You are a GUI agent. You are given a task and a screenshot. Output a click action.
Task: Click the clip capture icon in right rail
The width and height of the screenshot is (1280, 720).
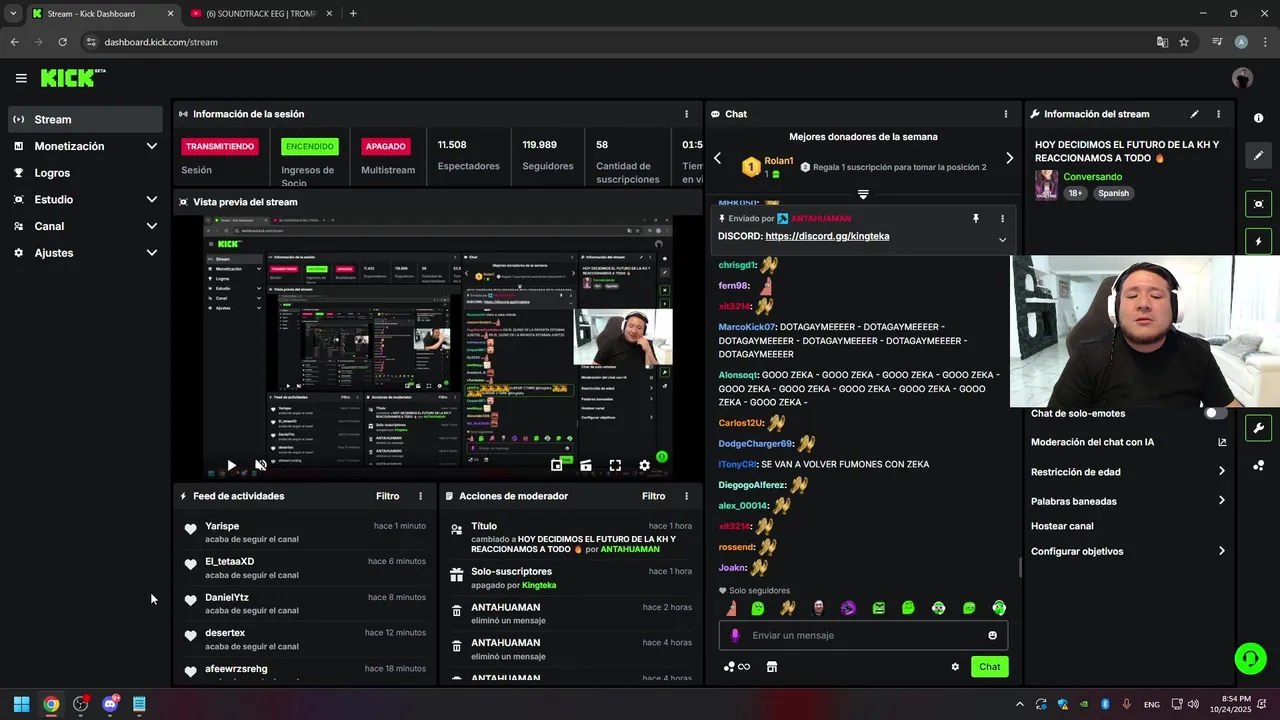point(1258,204)
